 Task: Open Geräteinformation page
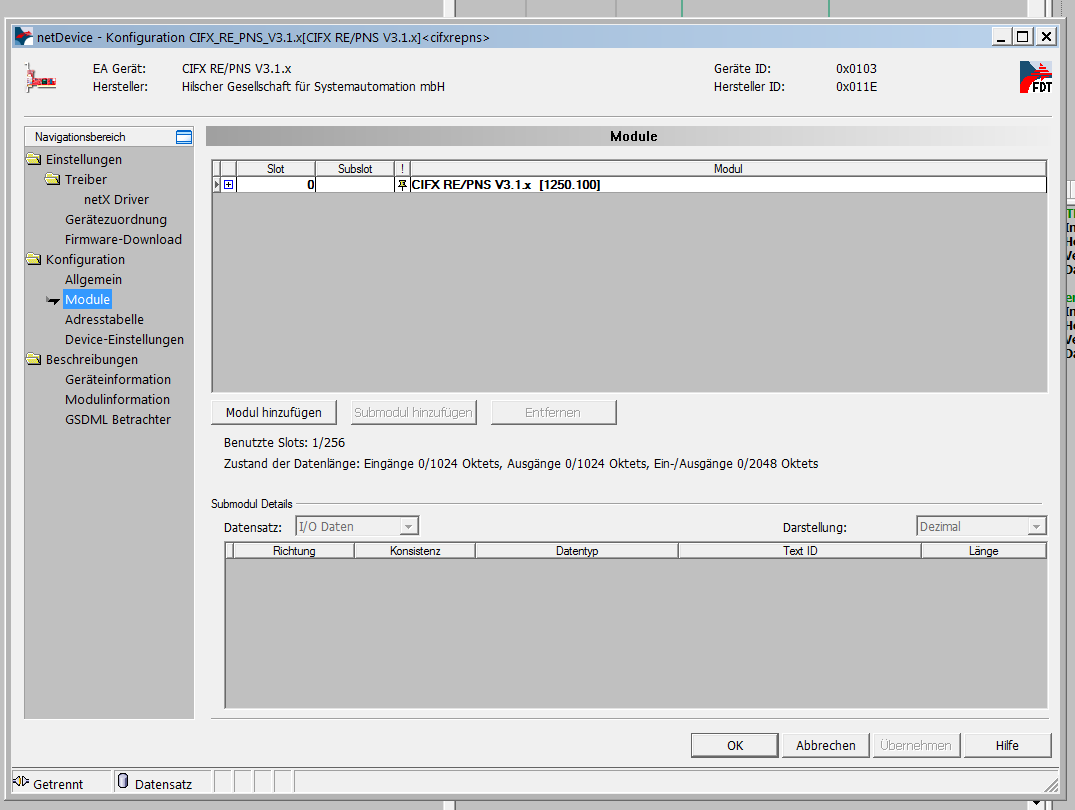pyautogui.click(x=118, y=379)
